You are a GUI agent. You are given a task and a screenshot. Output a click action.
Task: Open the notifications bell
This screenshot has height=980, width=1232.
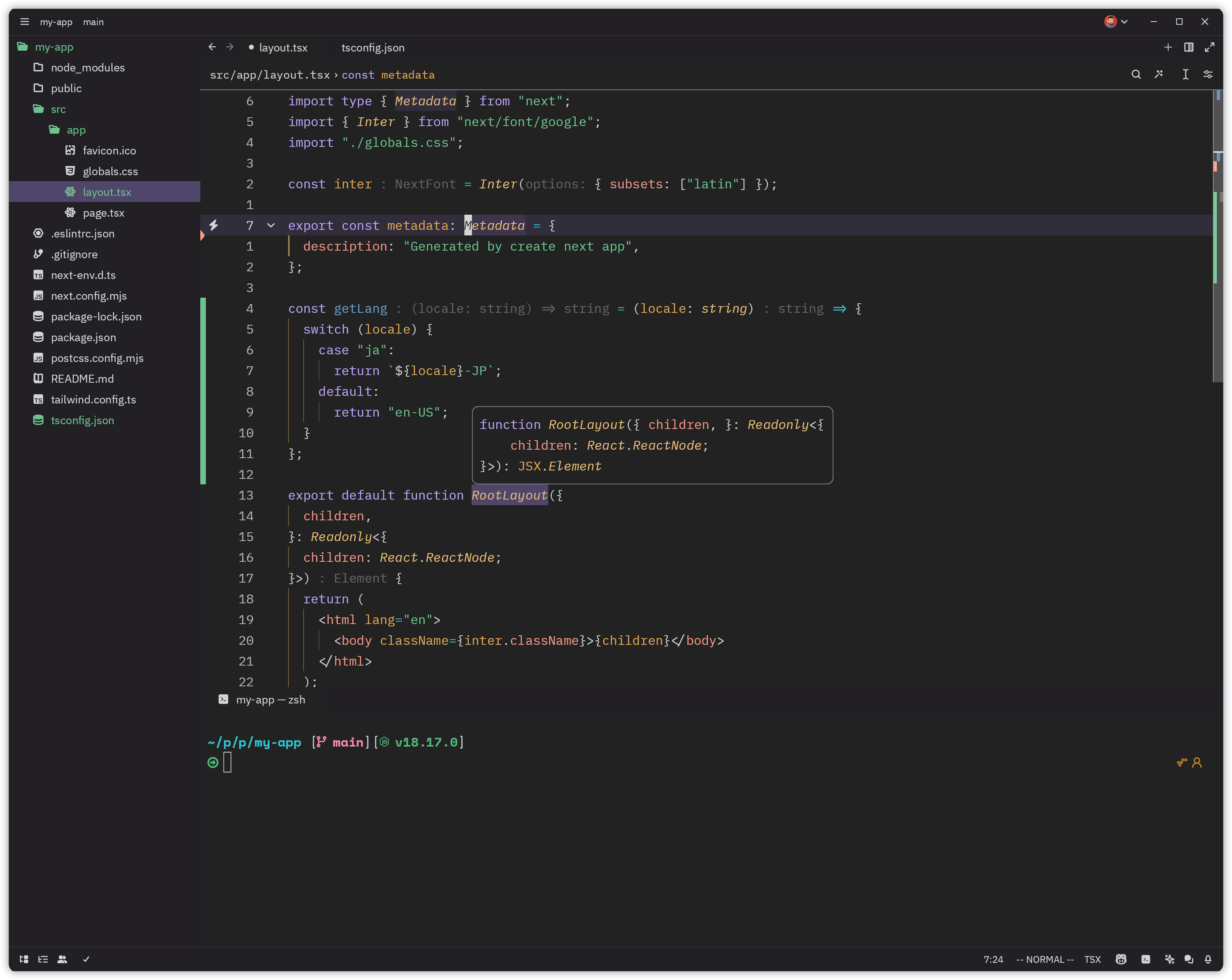click(1208, 959)
